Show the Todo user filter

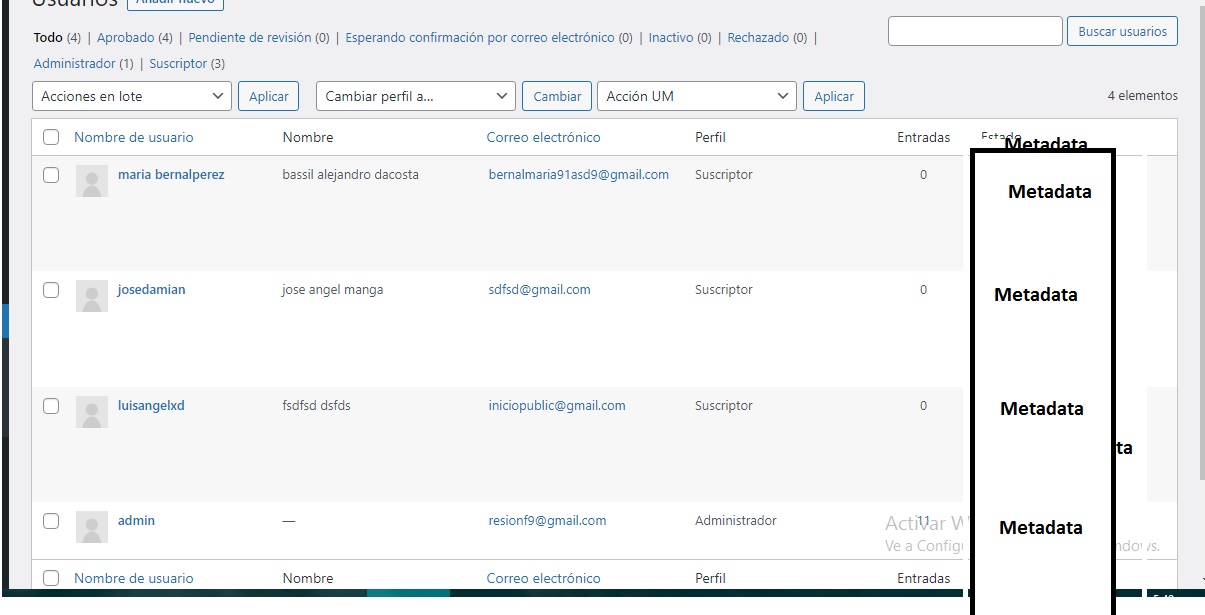click(48, 38)
